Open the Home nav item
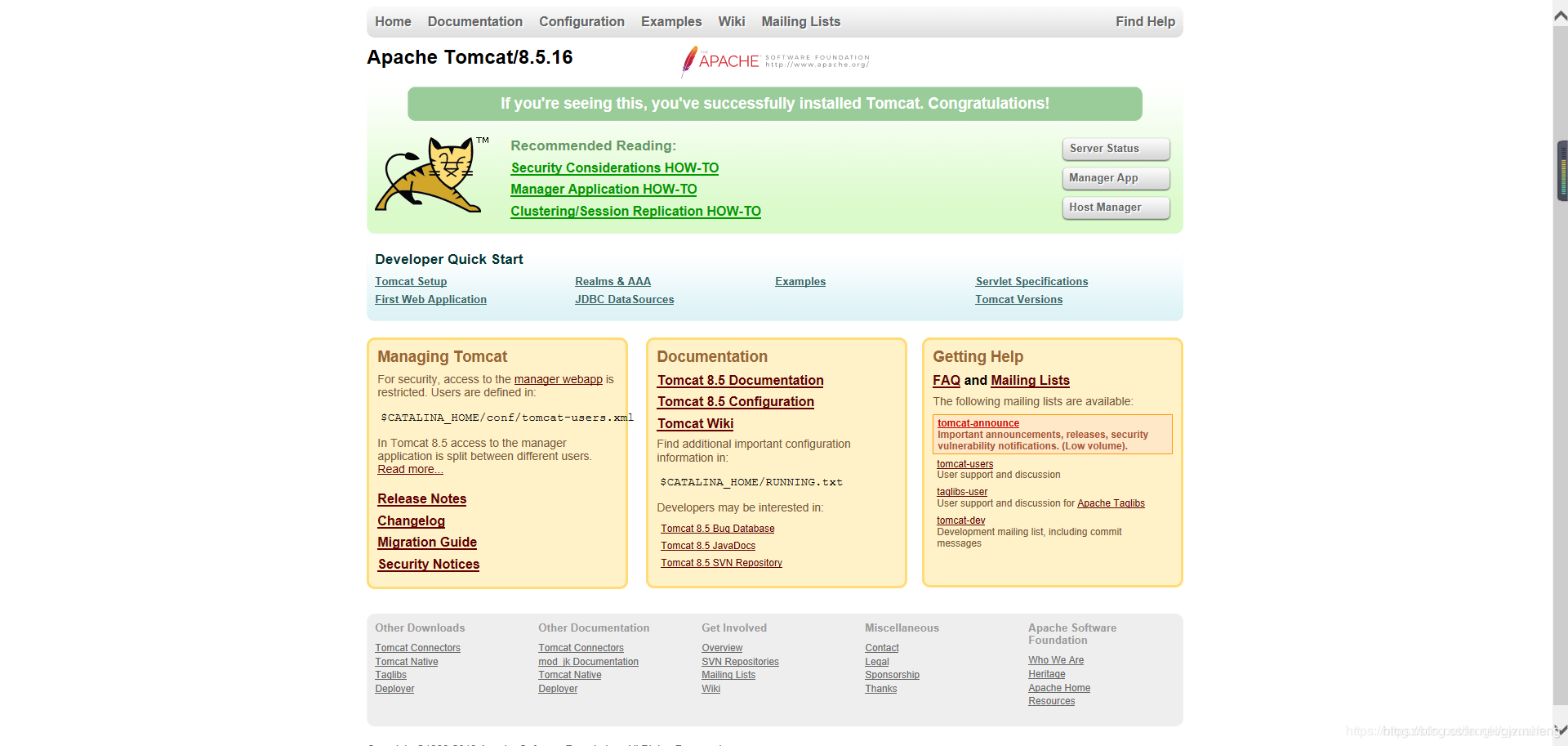 393,22
